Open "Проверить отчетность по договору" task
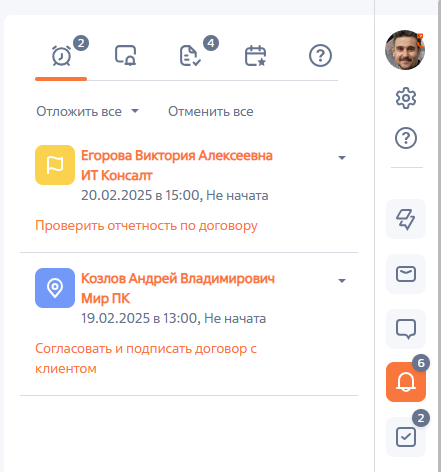Viewport: 441px width, 472px height. (x=146, y=226)
